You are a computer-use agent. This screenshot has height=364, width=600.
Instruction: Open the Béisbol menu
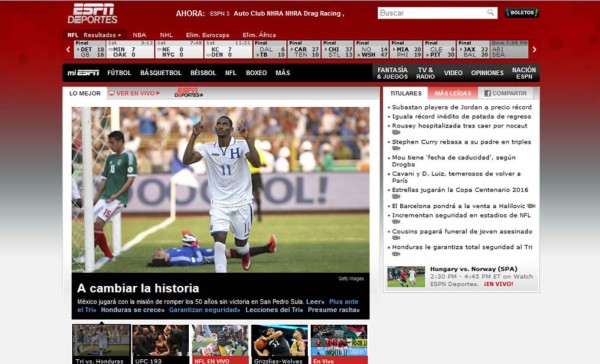(x=203, y=73)
